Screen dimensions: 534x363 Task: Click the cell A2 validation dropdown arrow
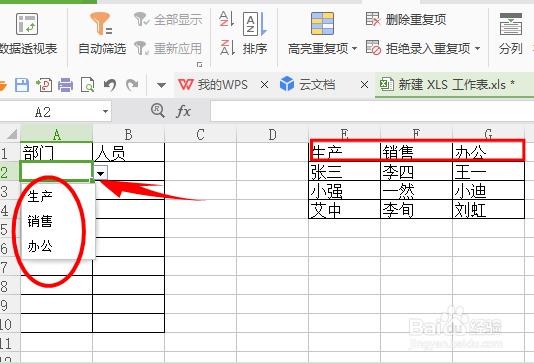tap(100, 173)
